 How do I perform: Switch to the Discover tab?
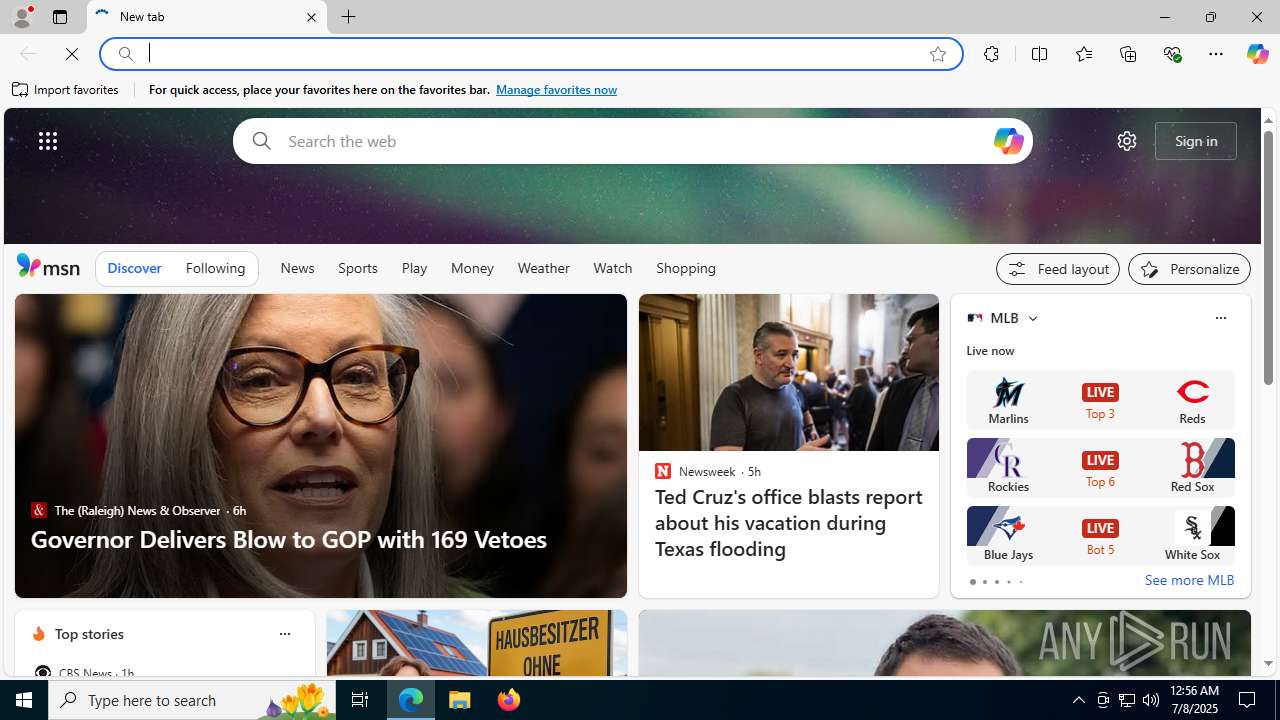[x=134, y=268]
